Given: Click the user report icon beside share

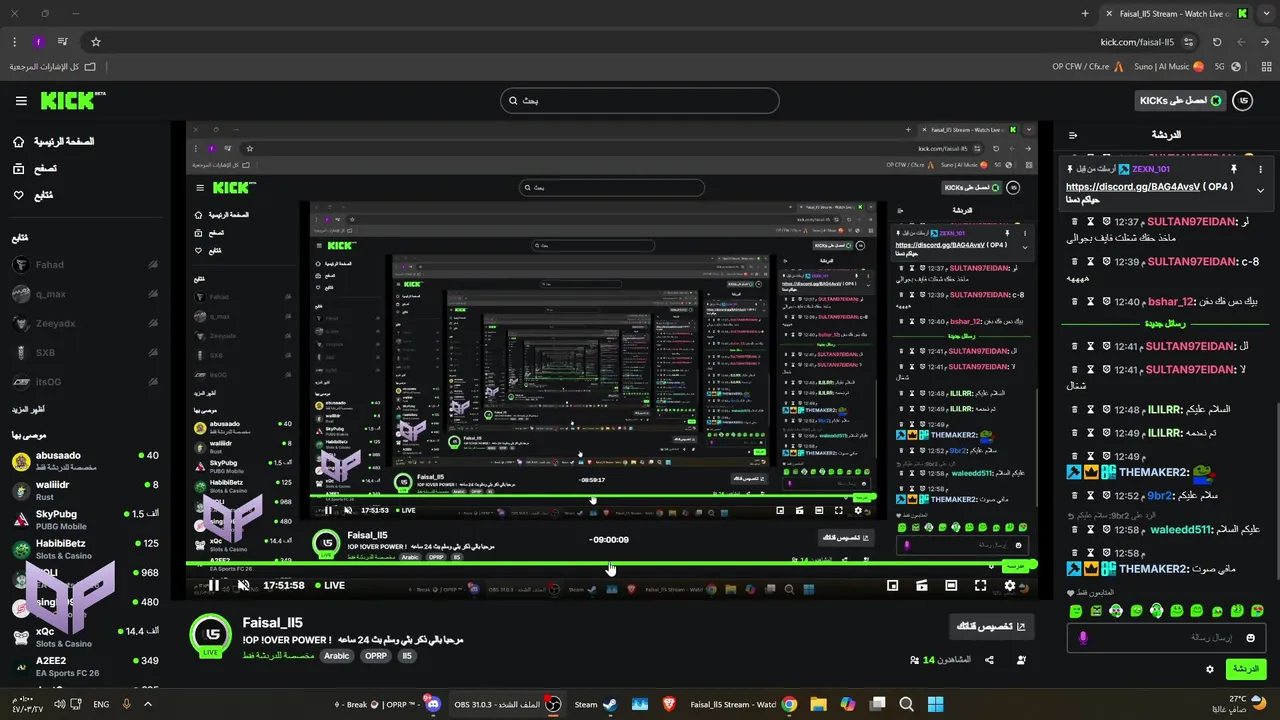Looking at the screenshot, I should [x=1021, y=660].
